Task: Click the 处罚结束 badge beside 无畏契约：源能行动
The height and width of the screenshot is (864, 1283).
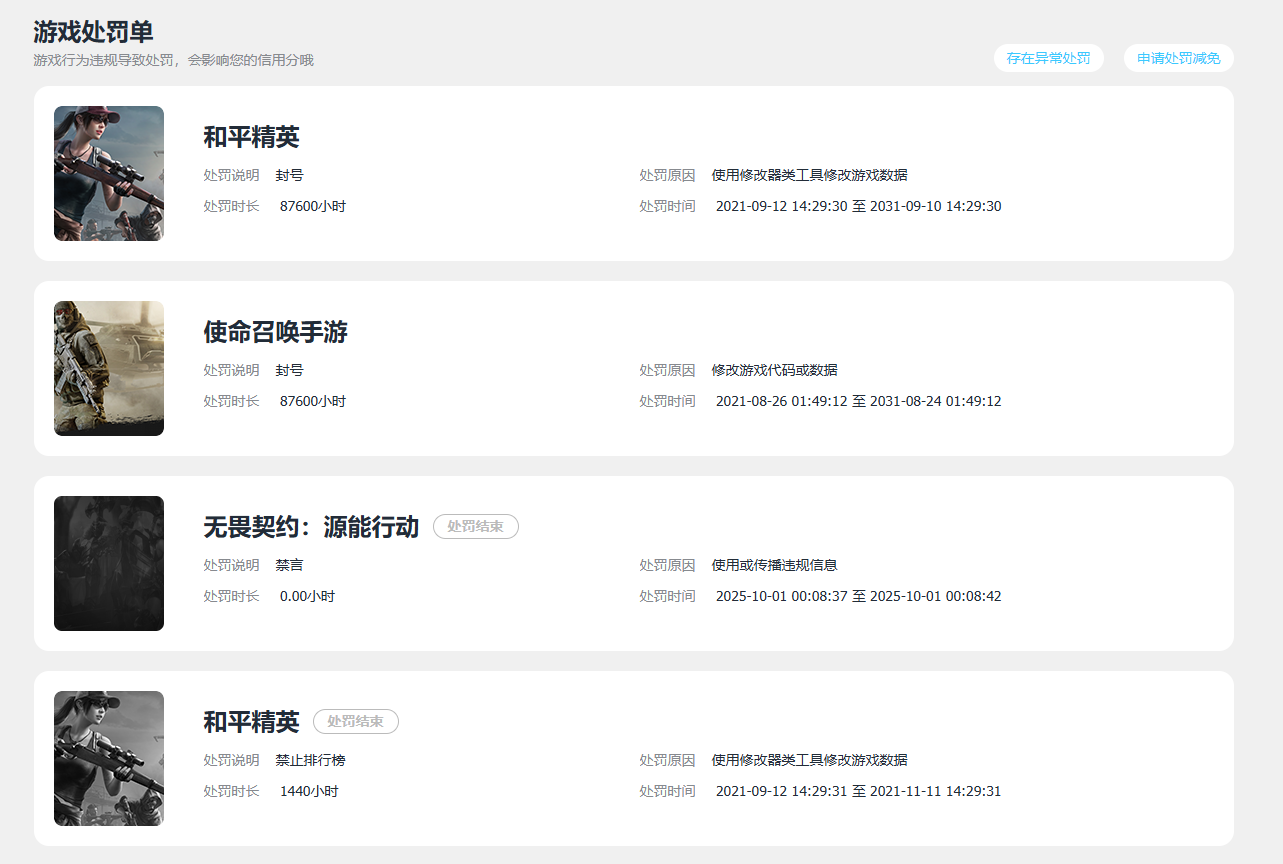Action: tap(476, 527)
